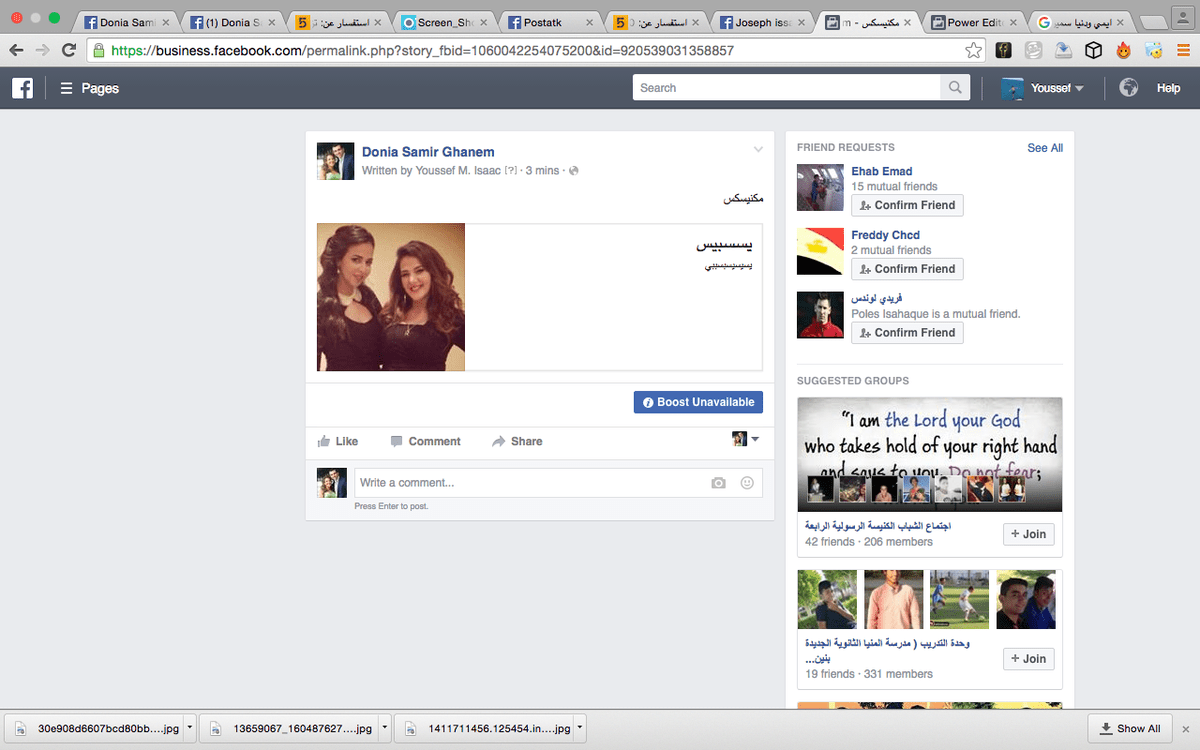
Task: Click See All friend requests link
Action: [1045, 148]
